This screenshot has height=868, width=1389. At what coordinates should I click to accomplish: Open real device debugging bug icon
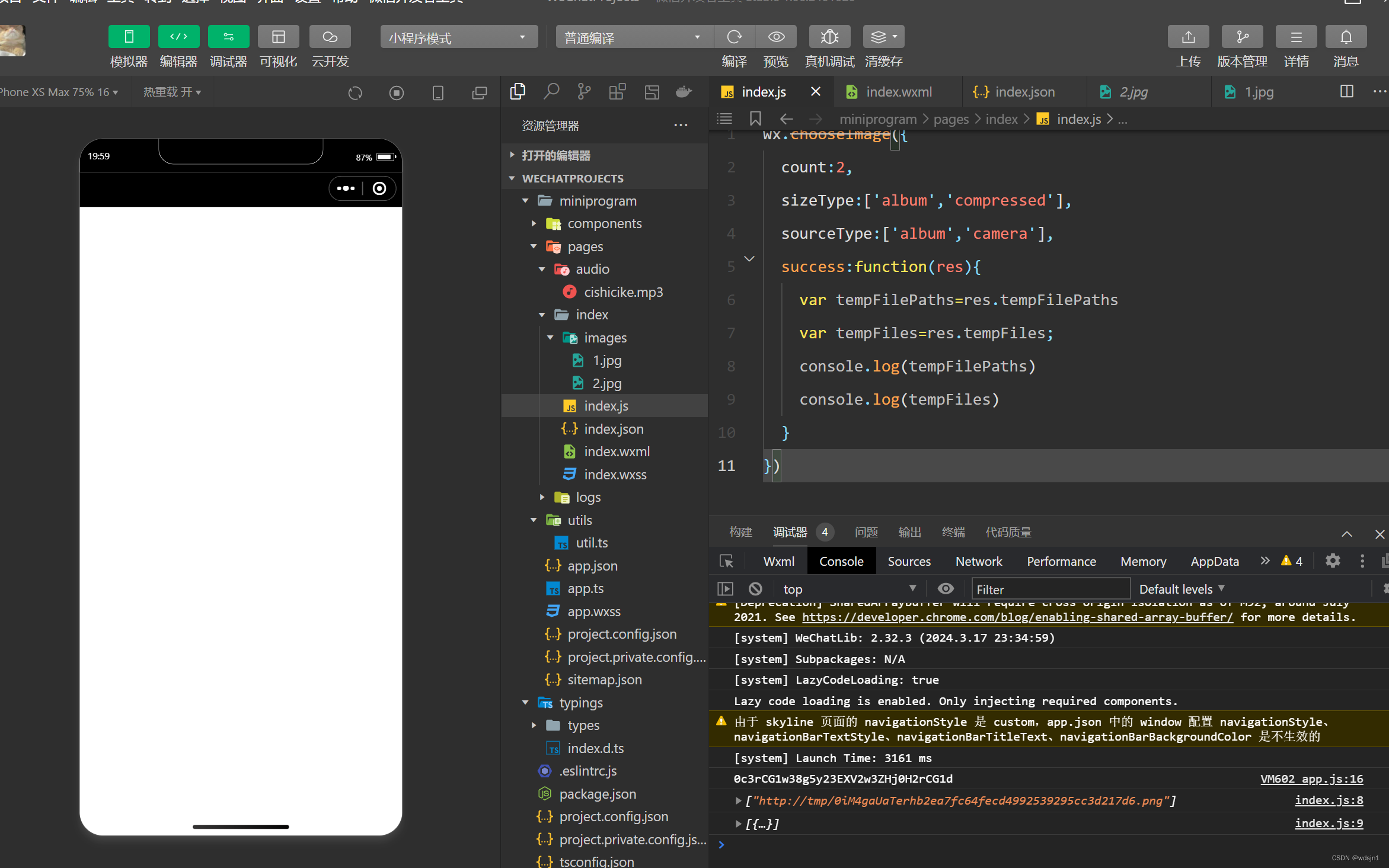tap(829, 37)
